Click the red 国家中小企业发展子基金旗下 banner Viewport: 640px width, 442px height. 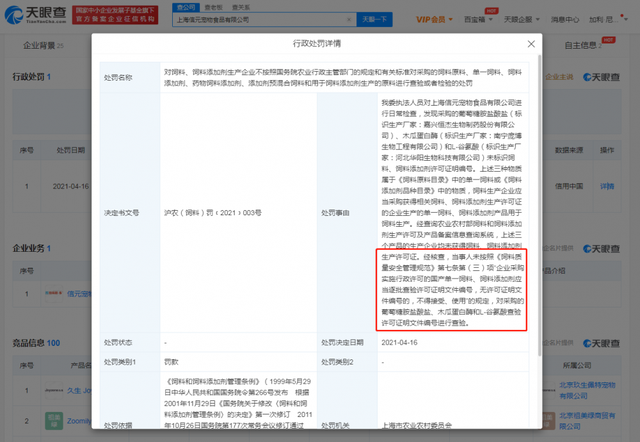115,15
